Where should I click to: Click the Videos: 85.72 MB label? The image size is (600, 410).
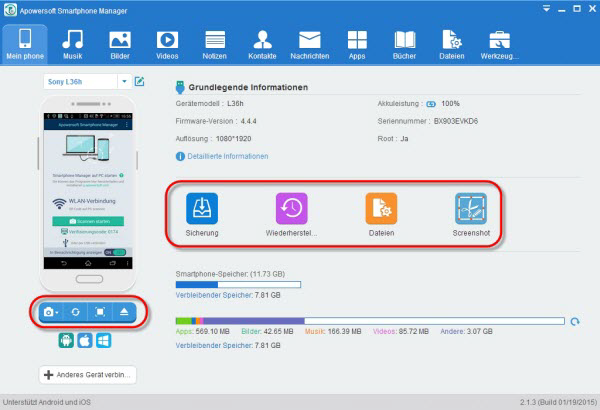point(401,332)
